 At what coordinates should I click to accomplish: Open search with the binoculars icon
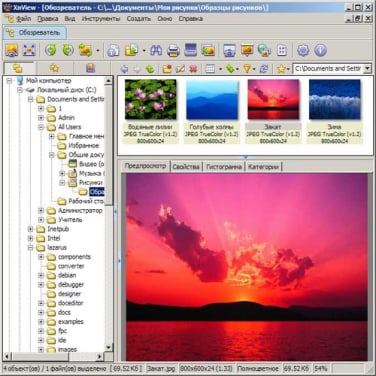[156, 50]
